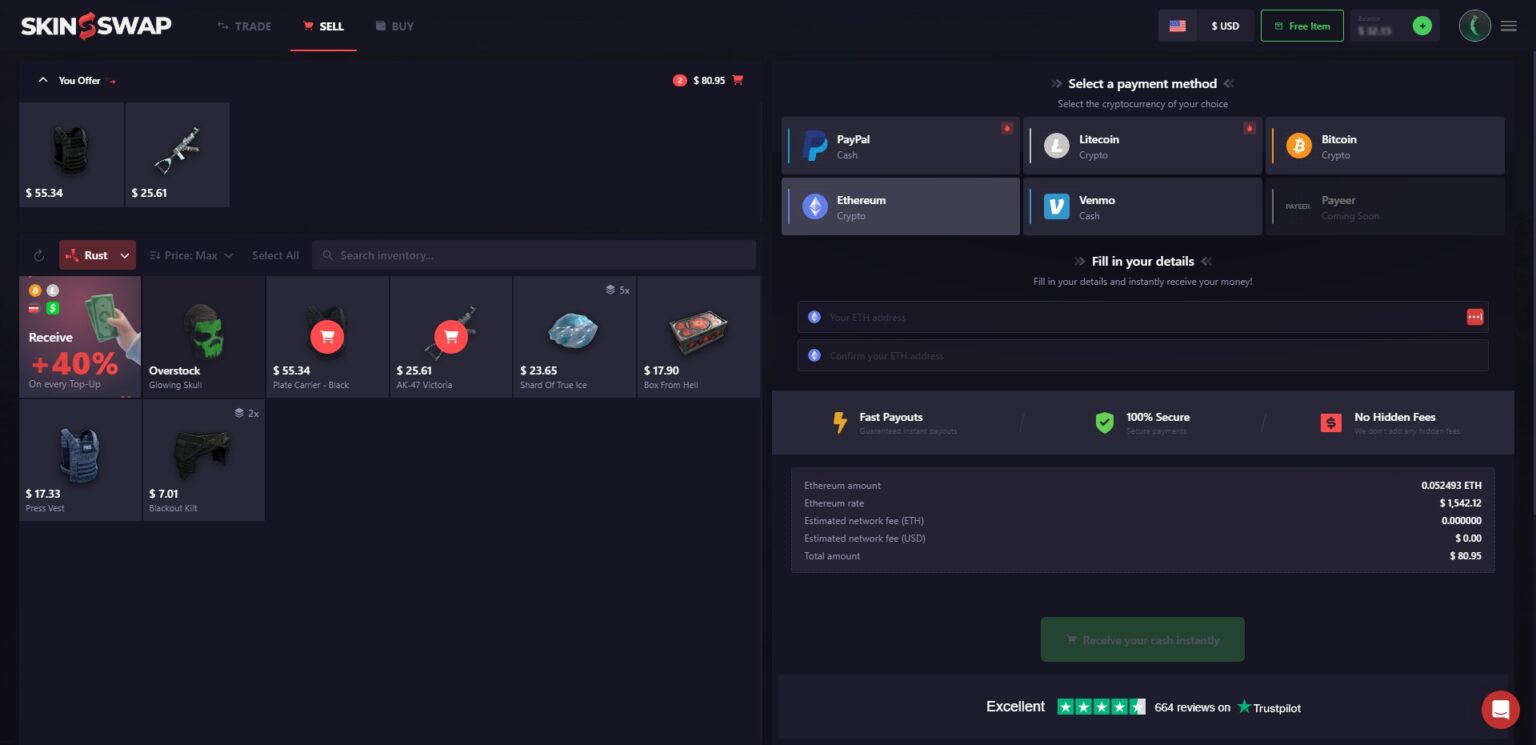
Task: Expand the Price: Max sort dropdown
Action: (x=191, y=255)
